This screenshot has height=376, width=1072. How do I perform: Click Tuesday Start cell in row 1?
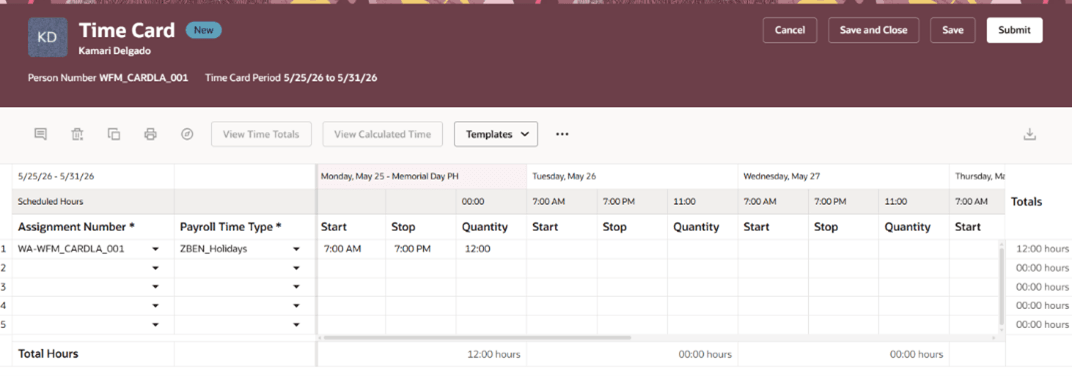[562, 250]
